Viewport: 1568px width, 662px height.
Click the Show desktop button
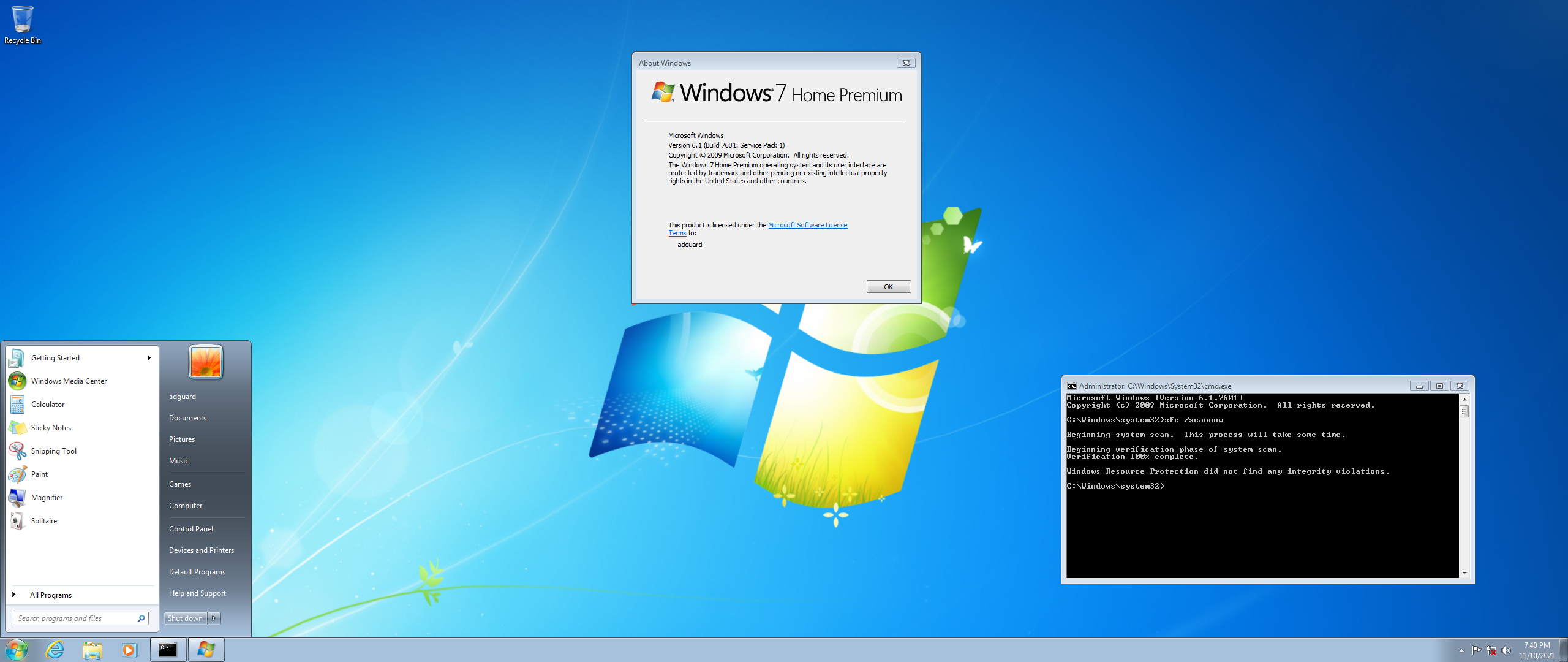coord(1564,650)
